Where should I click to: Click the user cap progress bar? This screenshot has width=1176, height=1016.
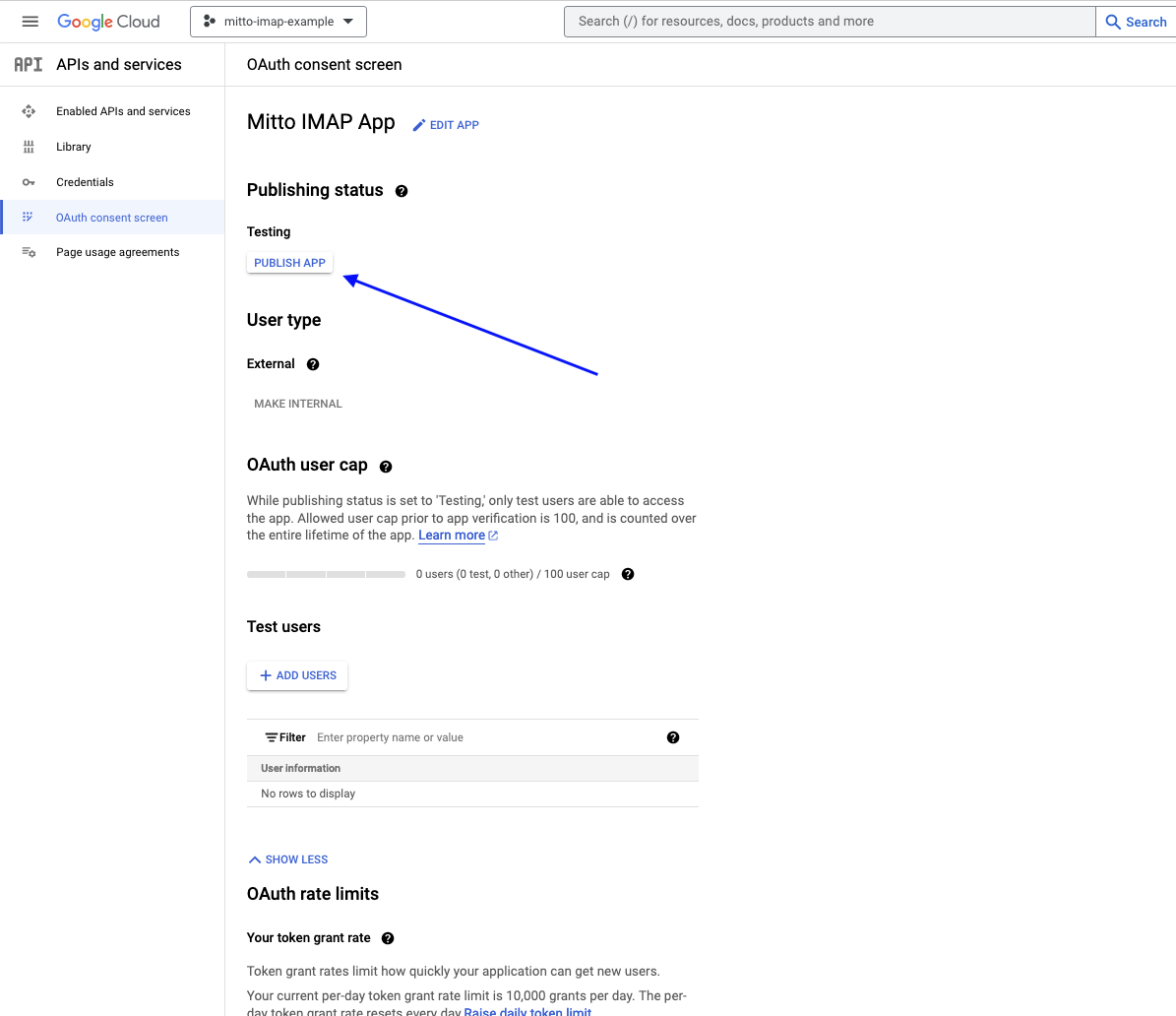[x=327, y=574]
